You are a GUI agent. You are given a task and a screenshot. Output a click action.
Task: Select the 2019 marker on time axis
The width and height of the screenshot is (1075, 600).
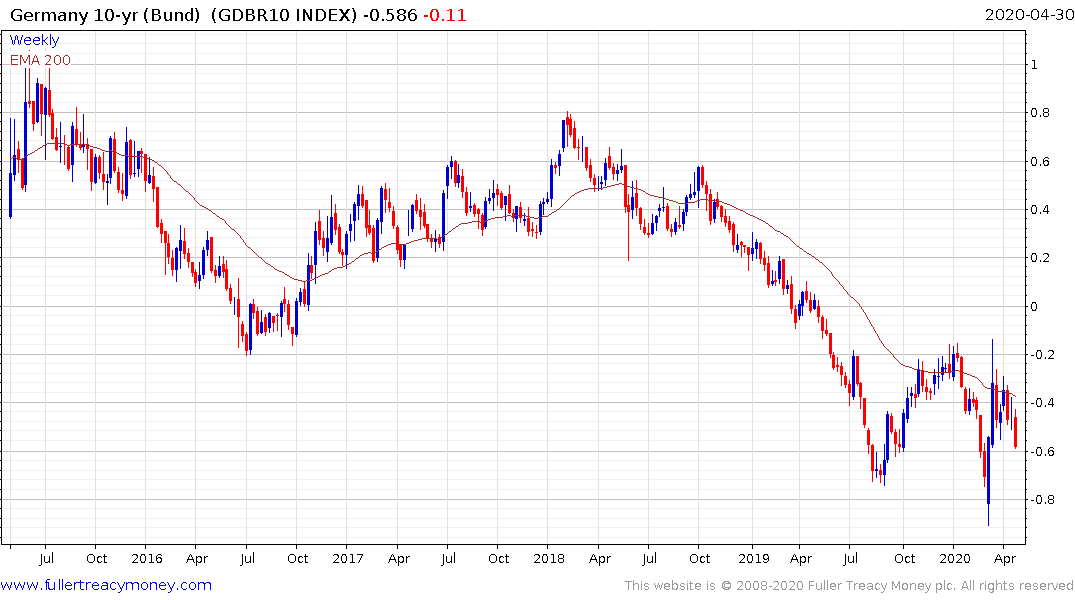pyautogui.click(x=753, y=558)
